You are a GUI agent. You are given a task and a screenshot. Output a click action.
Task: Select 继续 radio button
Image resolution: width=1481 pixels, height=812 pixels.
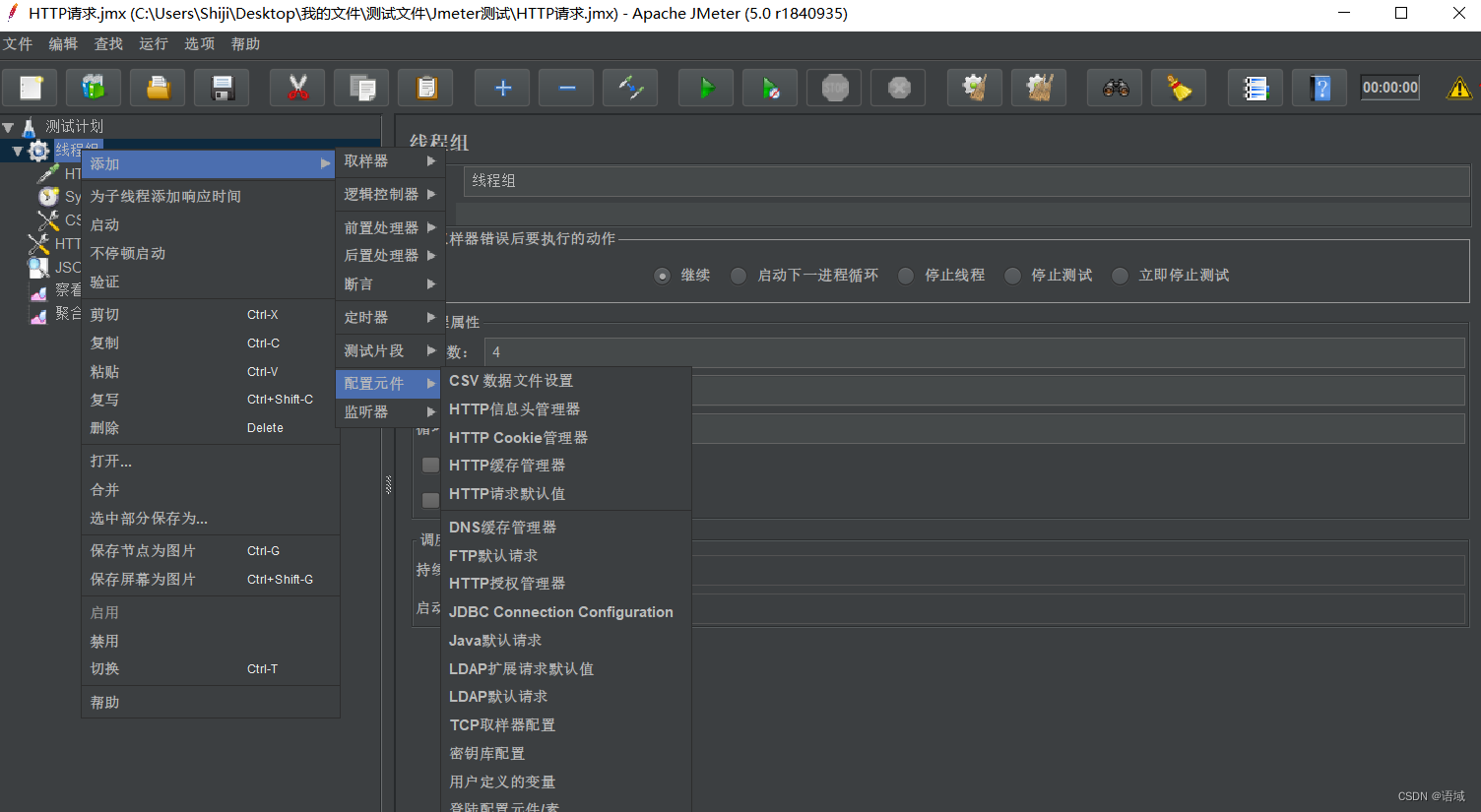(663, 276)
